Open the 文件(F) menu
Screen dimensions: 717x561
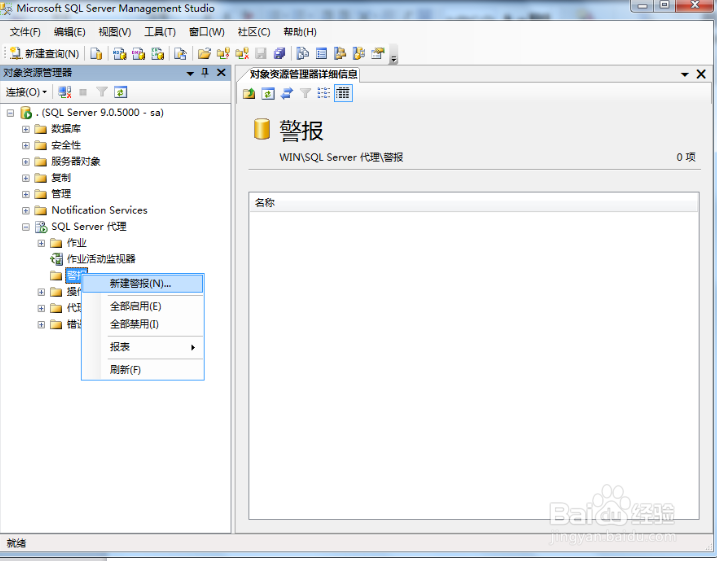pyautogui.click(x=25, y=32)
